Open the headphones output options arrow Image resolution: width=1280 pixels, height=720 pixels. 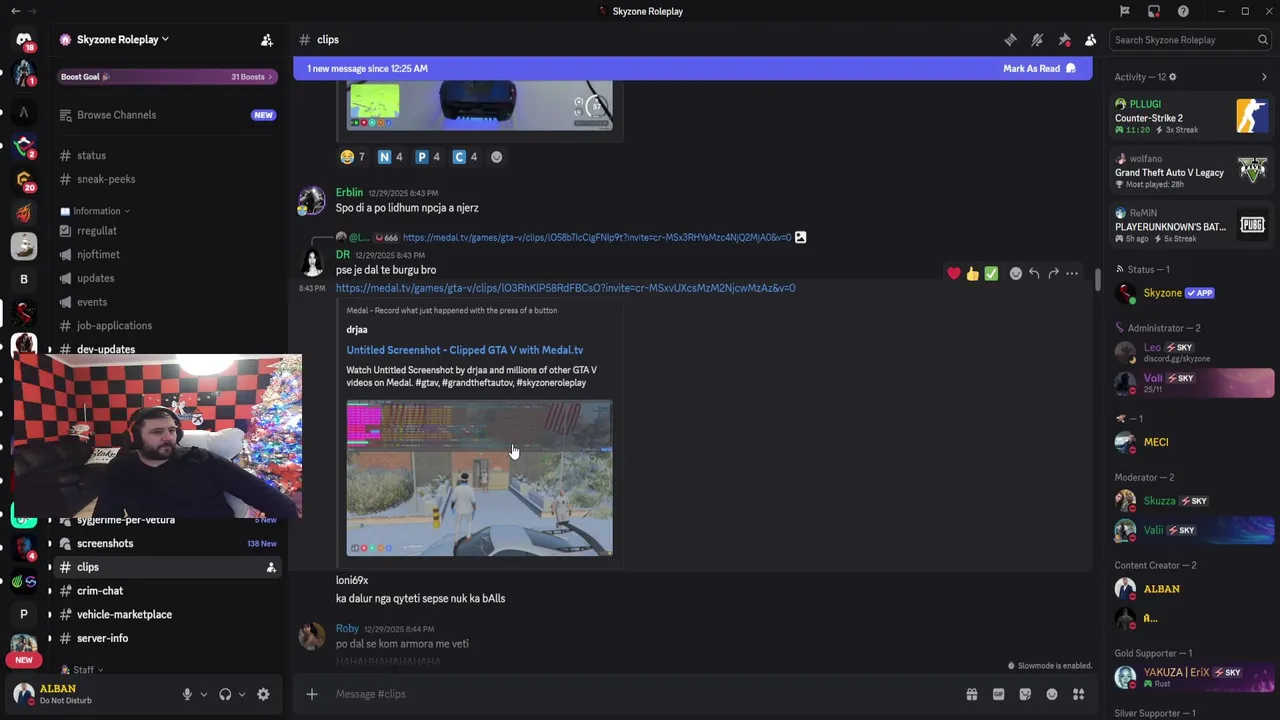pyautogui.click(x=241, y=694)
